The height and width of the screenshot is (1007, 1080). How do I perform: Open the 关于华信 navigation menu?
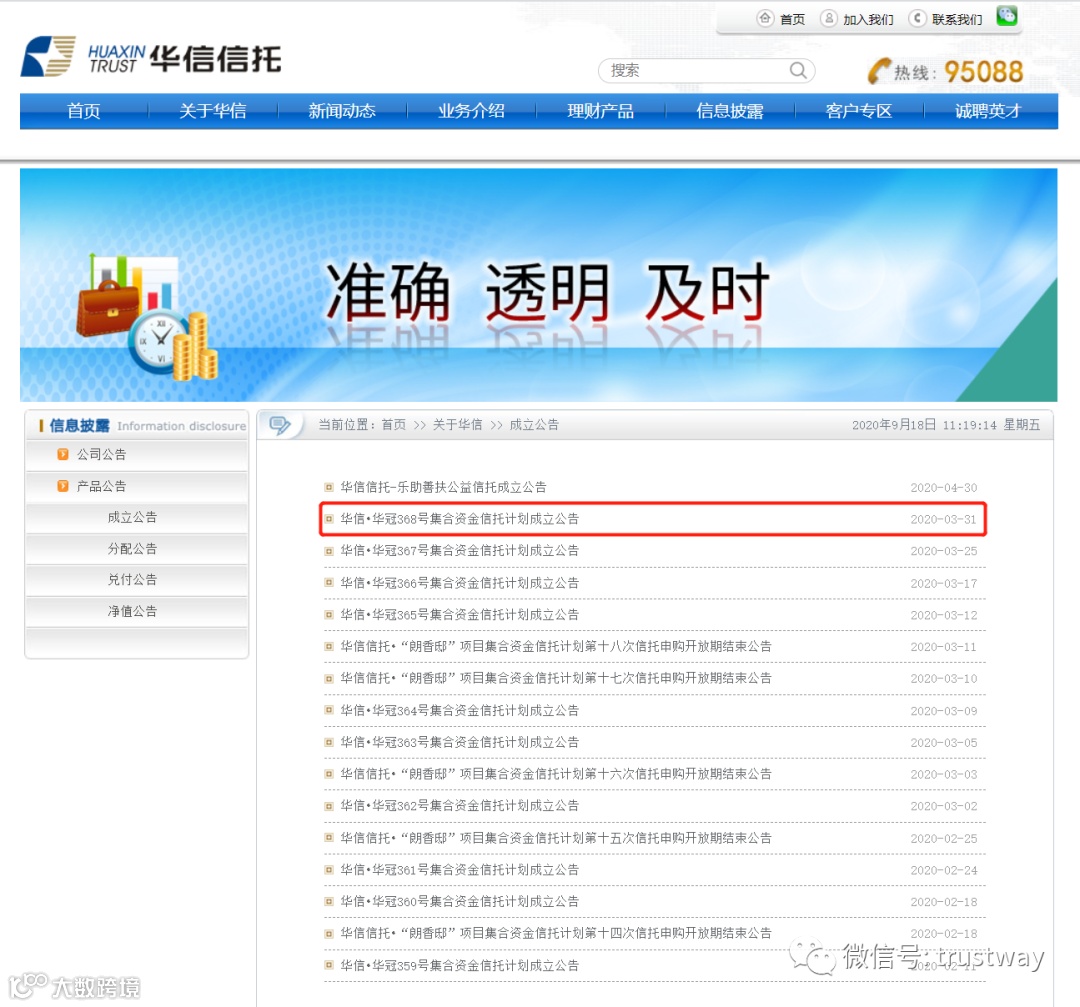click(x=213, y=111)
